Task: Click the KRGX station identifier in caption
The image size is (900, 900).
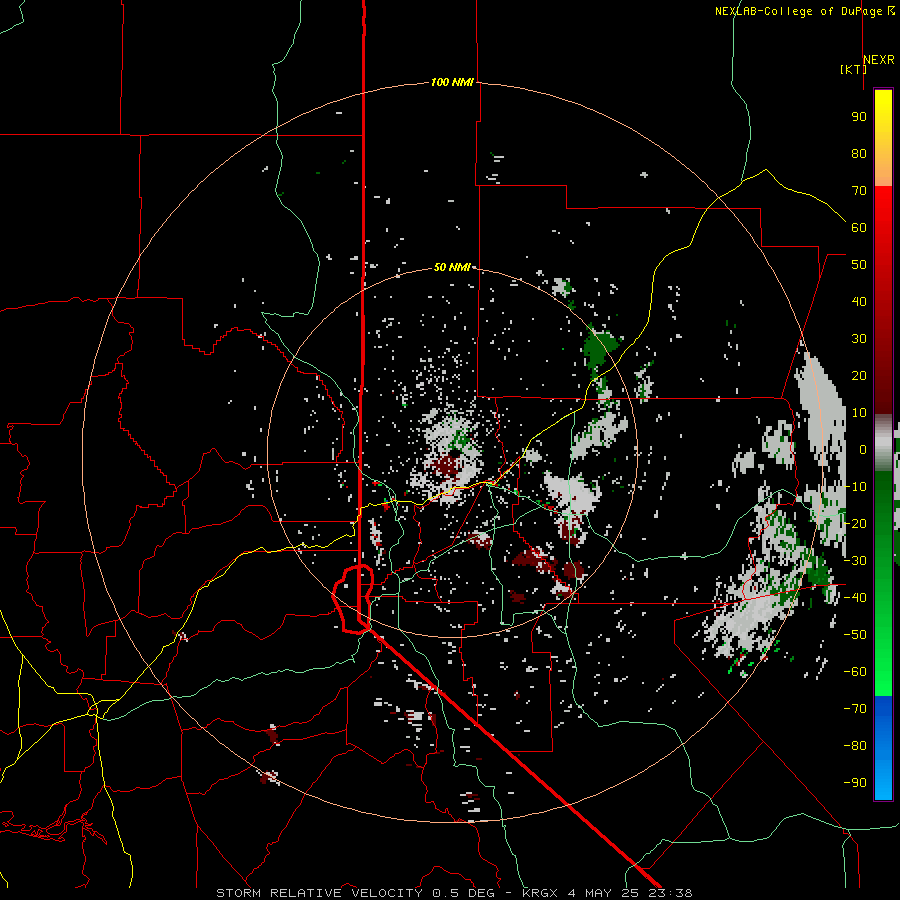Action: pos(541,893)
